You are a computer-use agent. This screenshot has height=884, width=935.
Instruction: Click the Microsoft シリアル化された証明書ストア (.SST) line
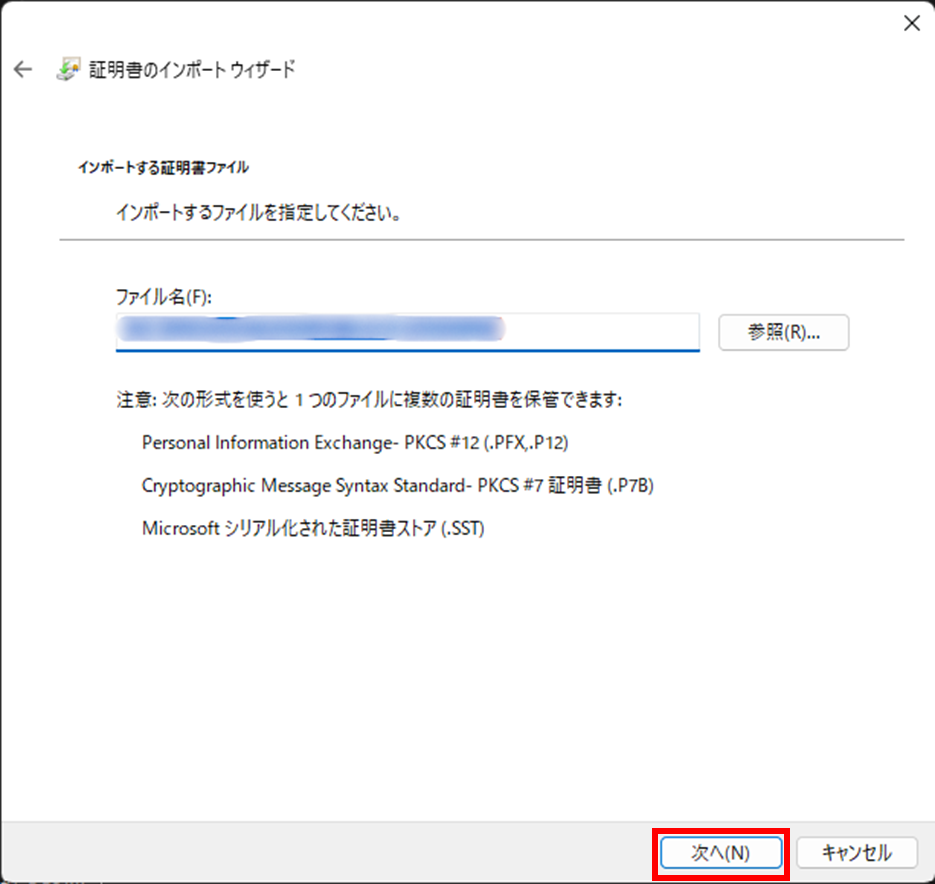(x=313, y=529)
